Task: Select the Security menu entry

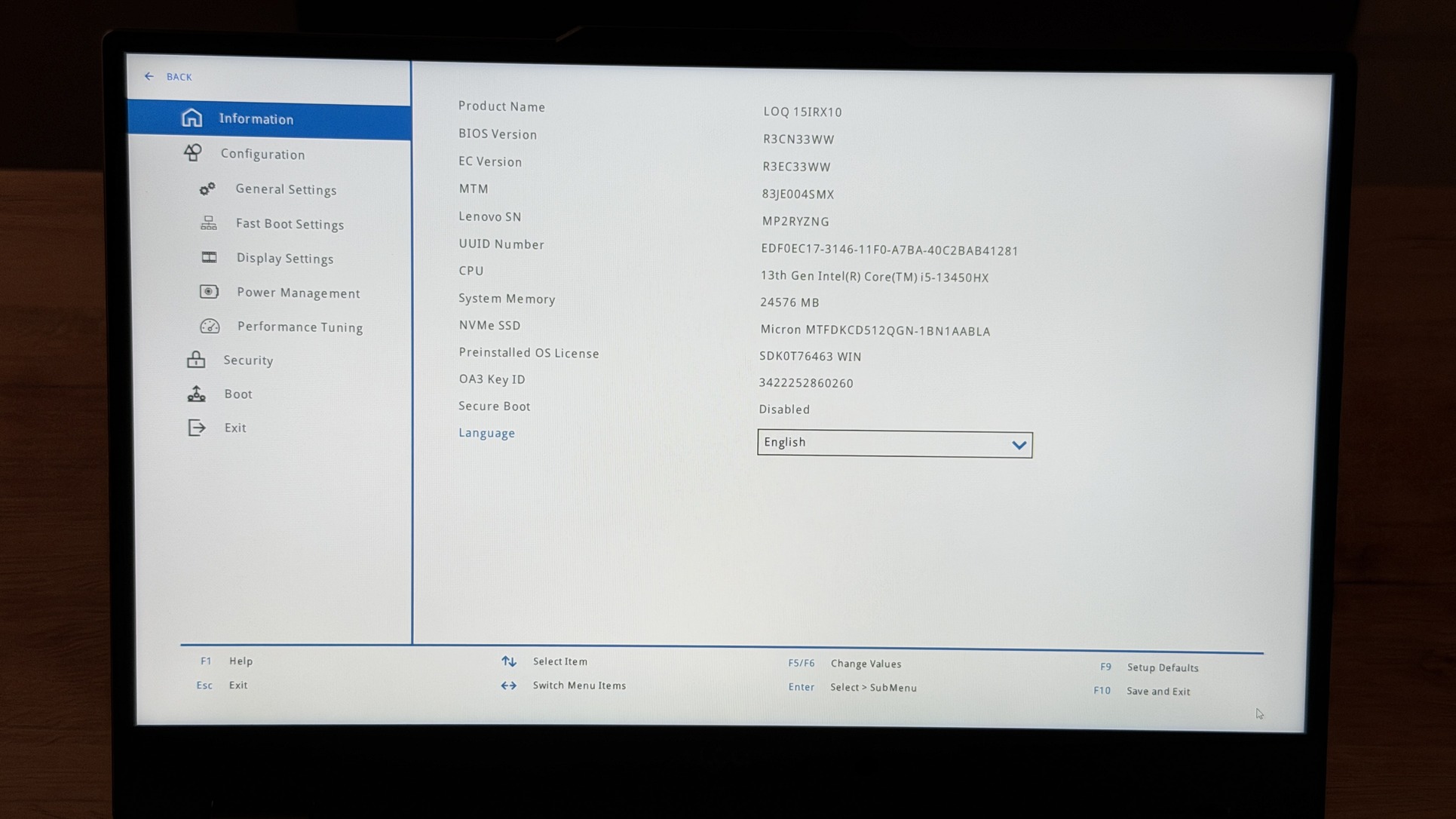Action: pyautogui.click(x=248, y=360)
